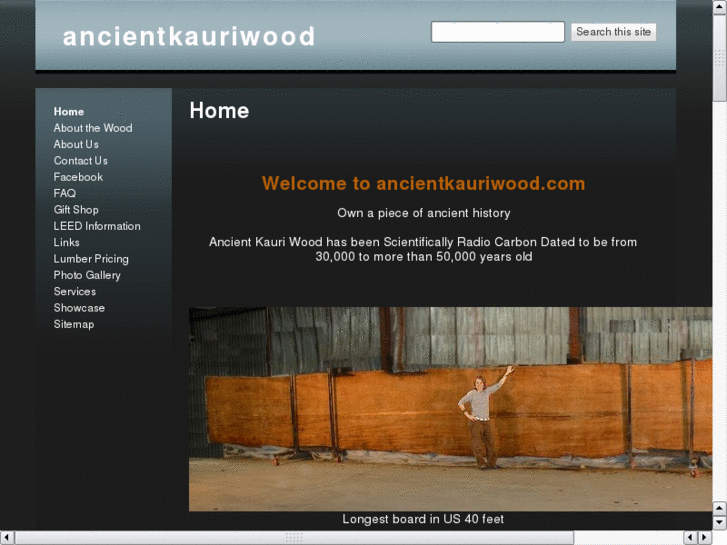This screenshot has width=727, height=545.
Task: Select the Links sidebar entry
Action: pos(66,243)
